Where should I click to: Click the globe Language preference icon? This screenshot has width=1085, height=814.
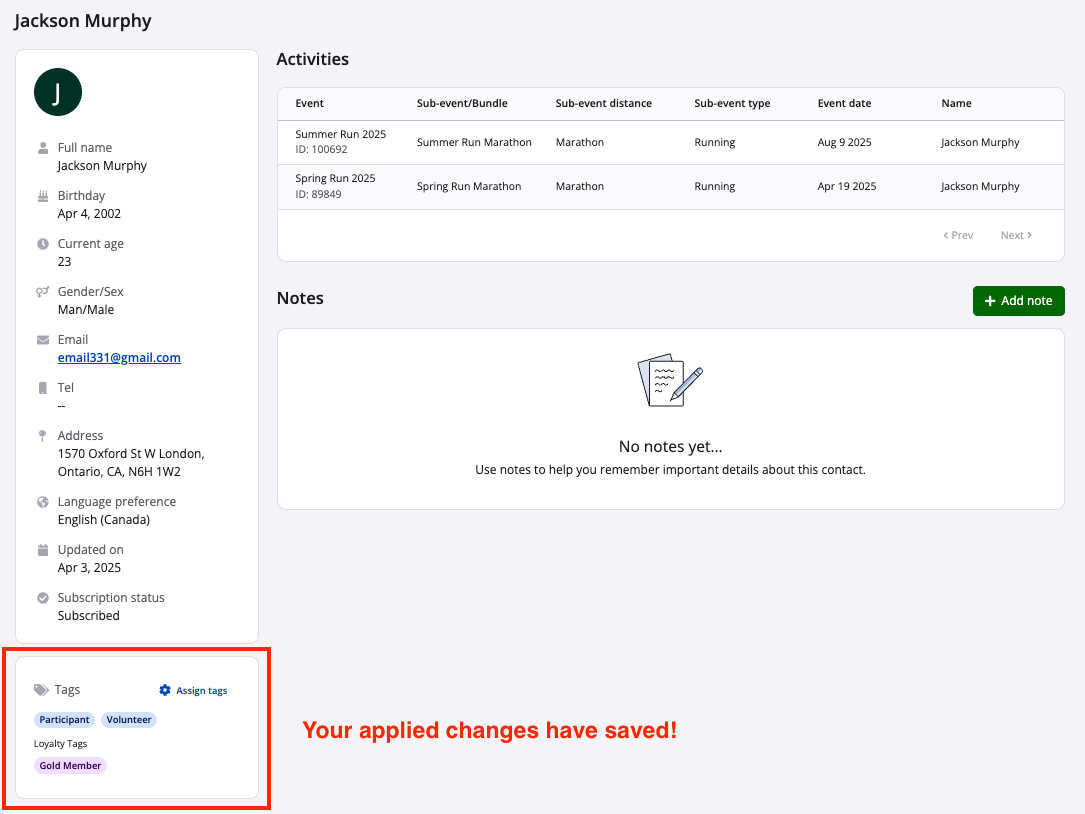pyautogui.click(x=43, y=502)
